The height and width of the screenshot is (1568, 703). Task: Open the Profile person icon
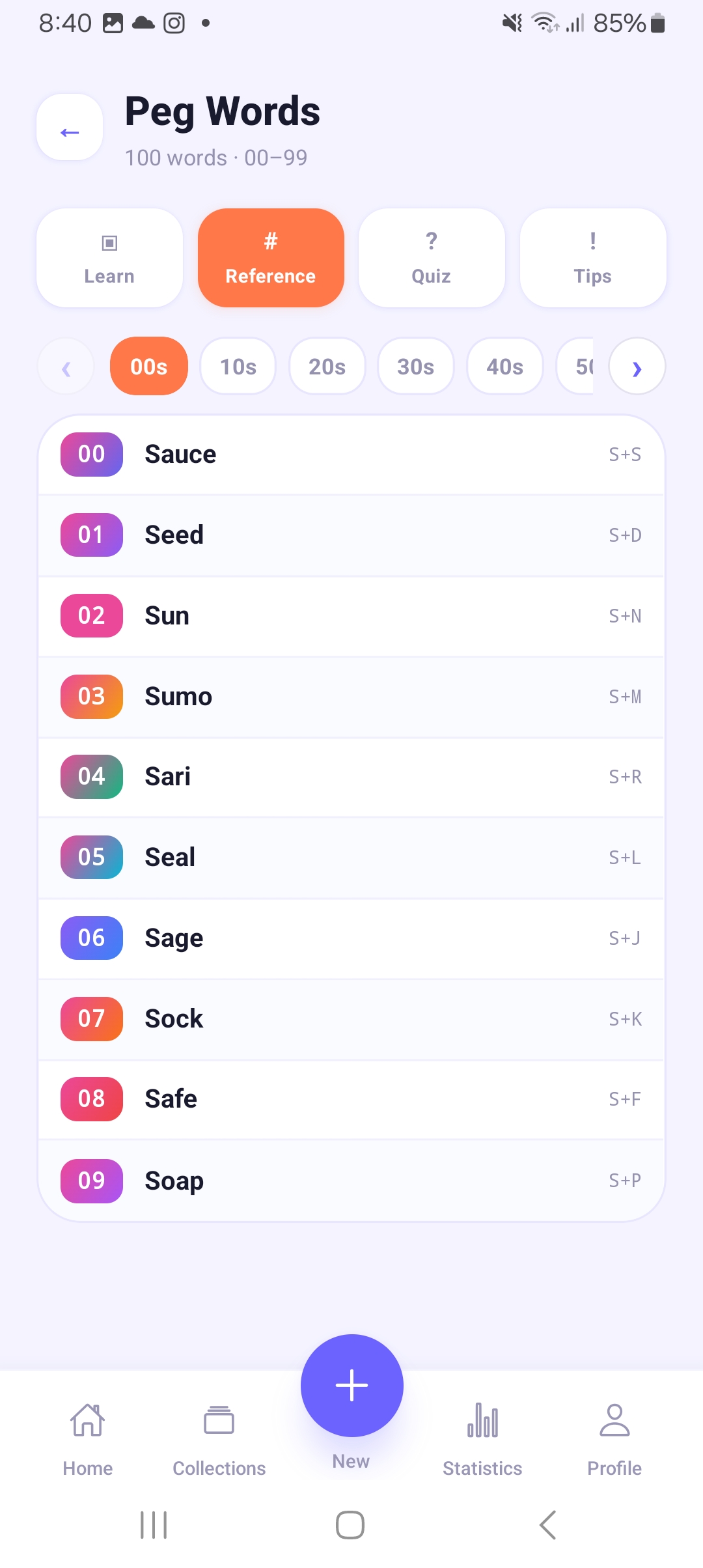(x=614, y=1420)
